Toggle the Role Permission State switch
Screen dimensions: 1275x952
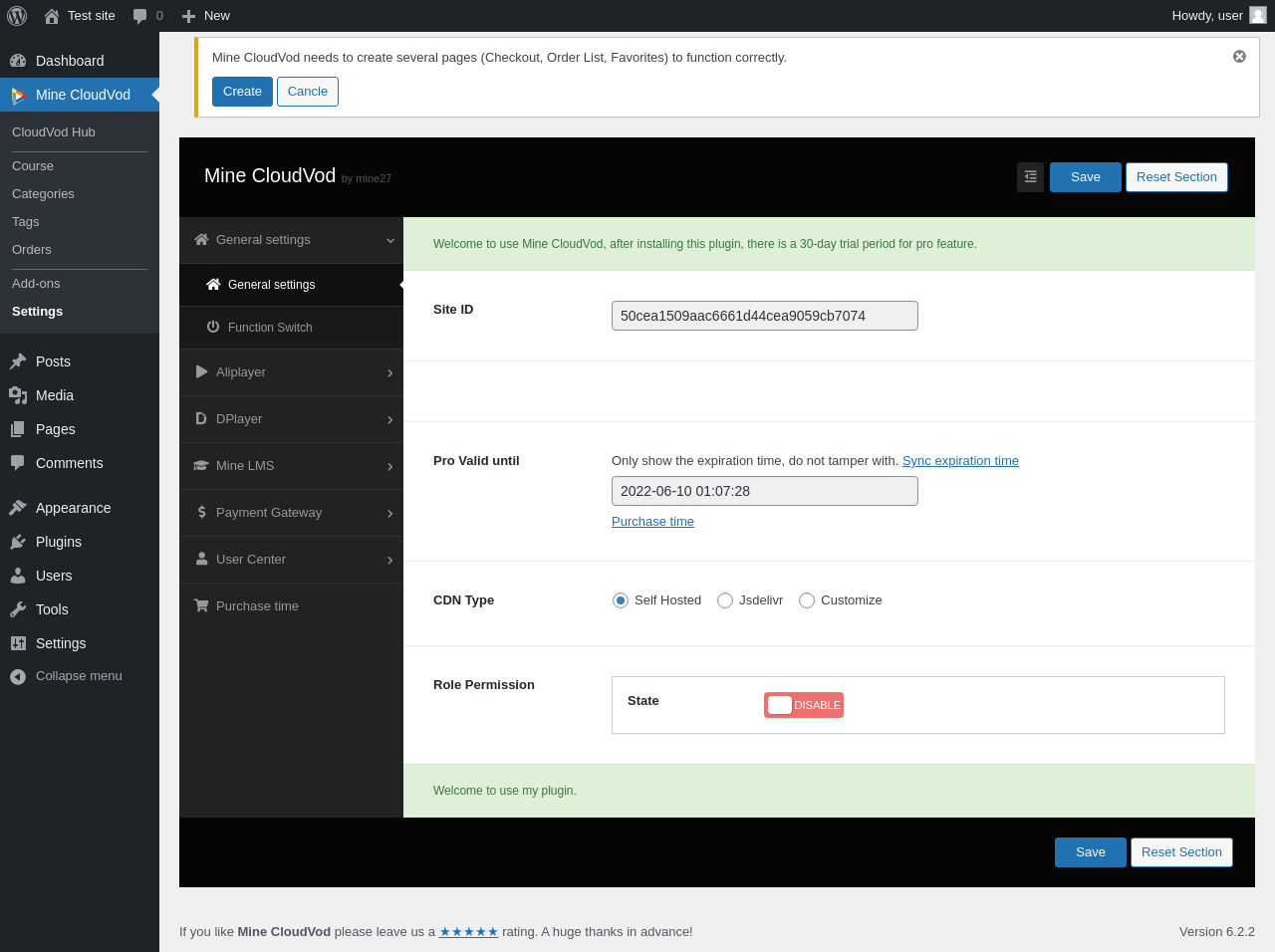pos(804,705)
